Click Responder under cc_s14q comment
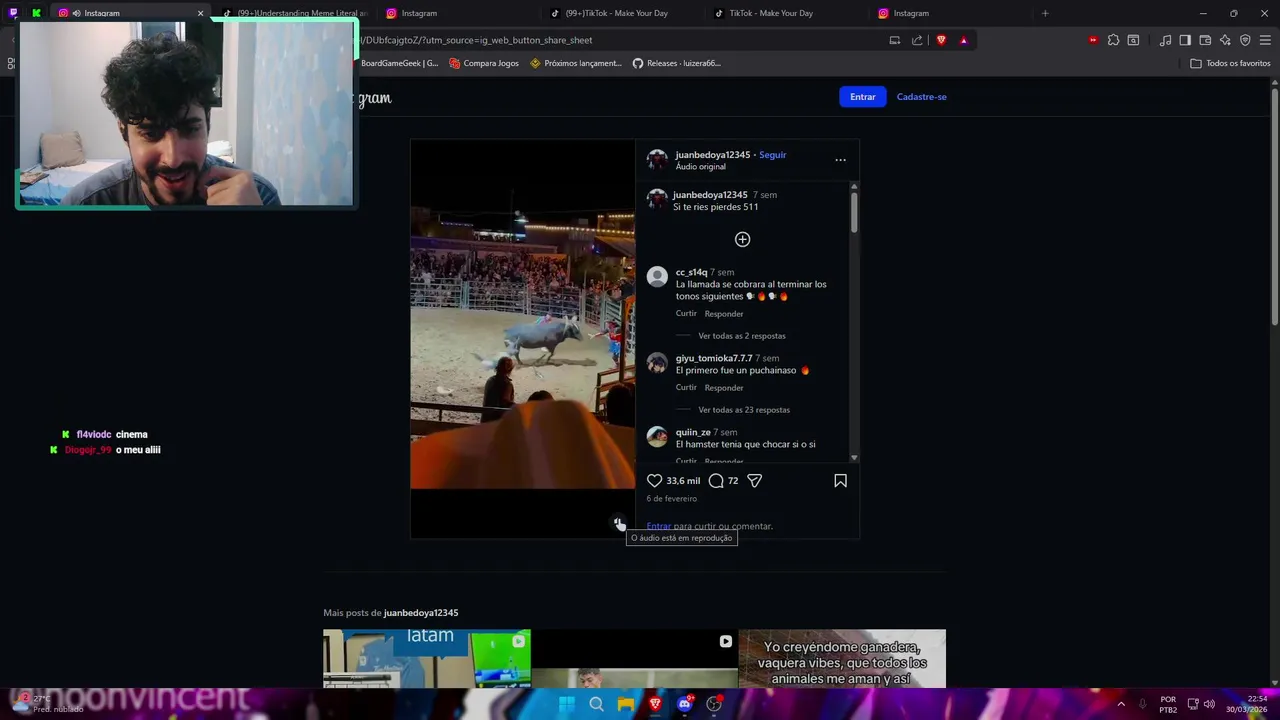 724,314
